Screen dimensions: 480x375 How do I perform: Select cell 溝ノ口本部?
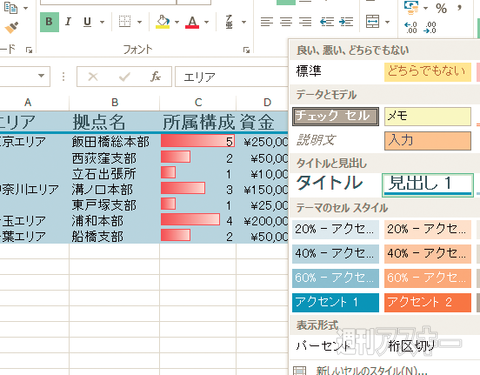115,189
